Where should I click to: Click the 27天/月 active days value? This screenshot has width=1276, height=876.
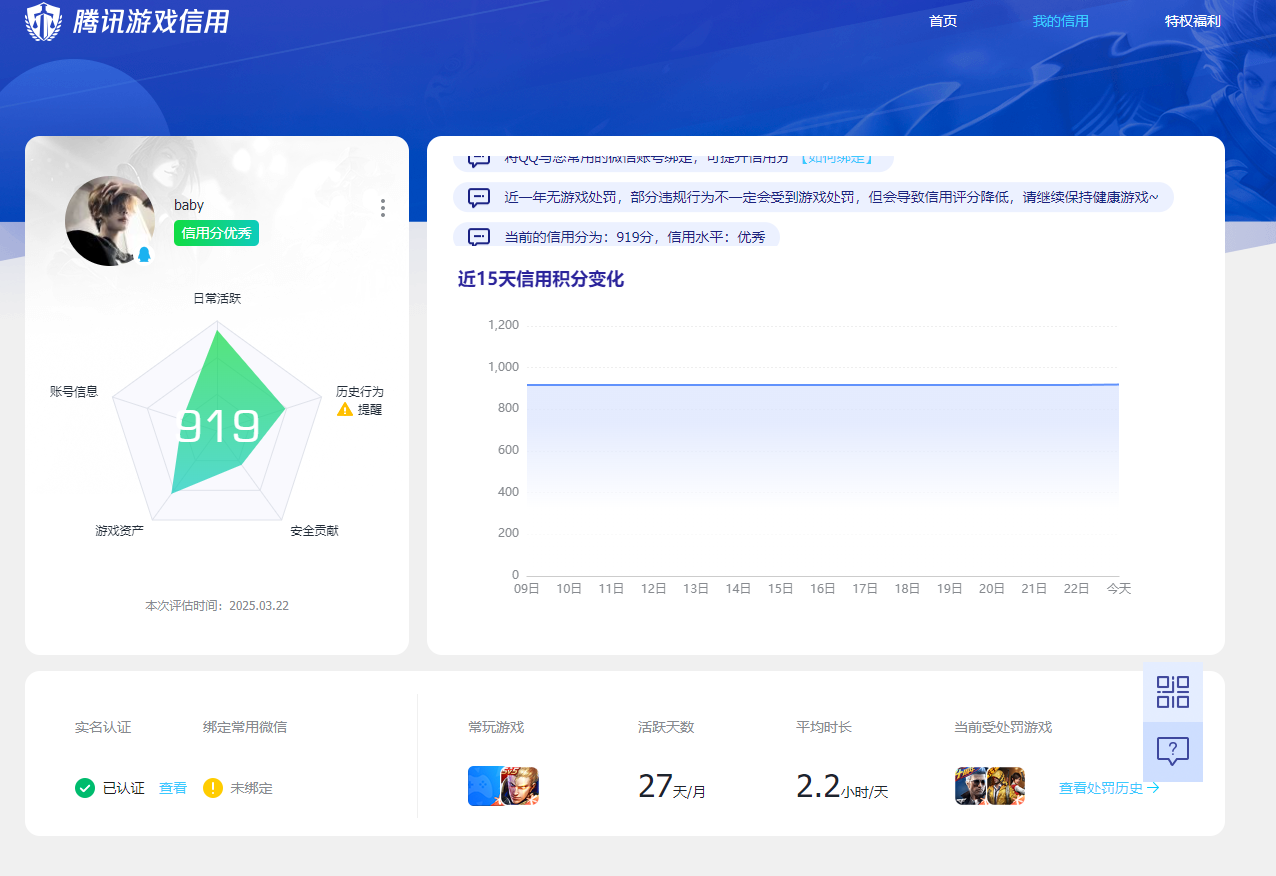[x=672, y=787]
